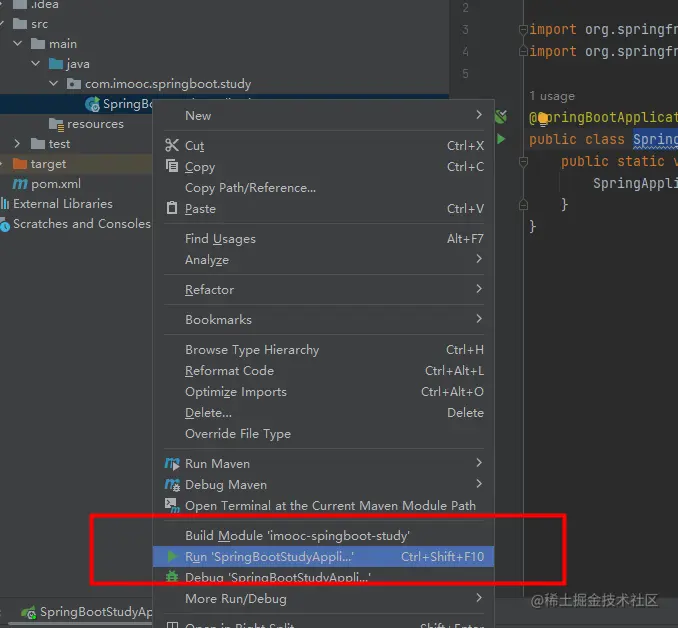Image resolution: width=678 pixels, height=628 pixels.
Task: Click the Paste clipboard icon
Action: click(172, 208)
